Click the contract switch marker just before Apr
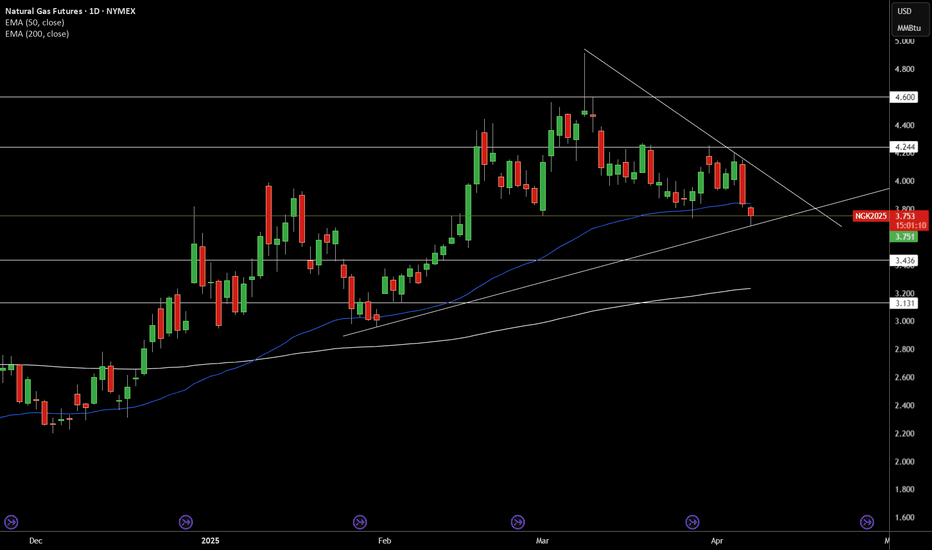 point(692,522)
